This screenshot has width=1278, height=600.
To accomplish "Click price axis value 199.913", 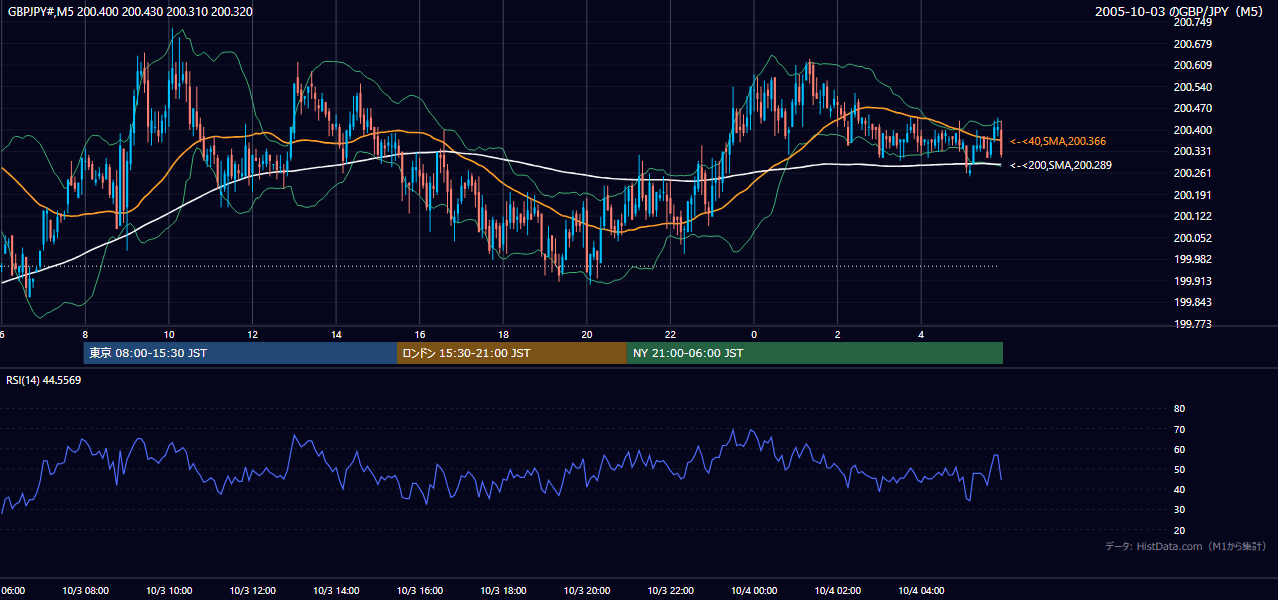I will click(x=1192, y=282).
